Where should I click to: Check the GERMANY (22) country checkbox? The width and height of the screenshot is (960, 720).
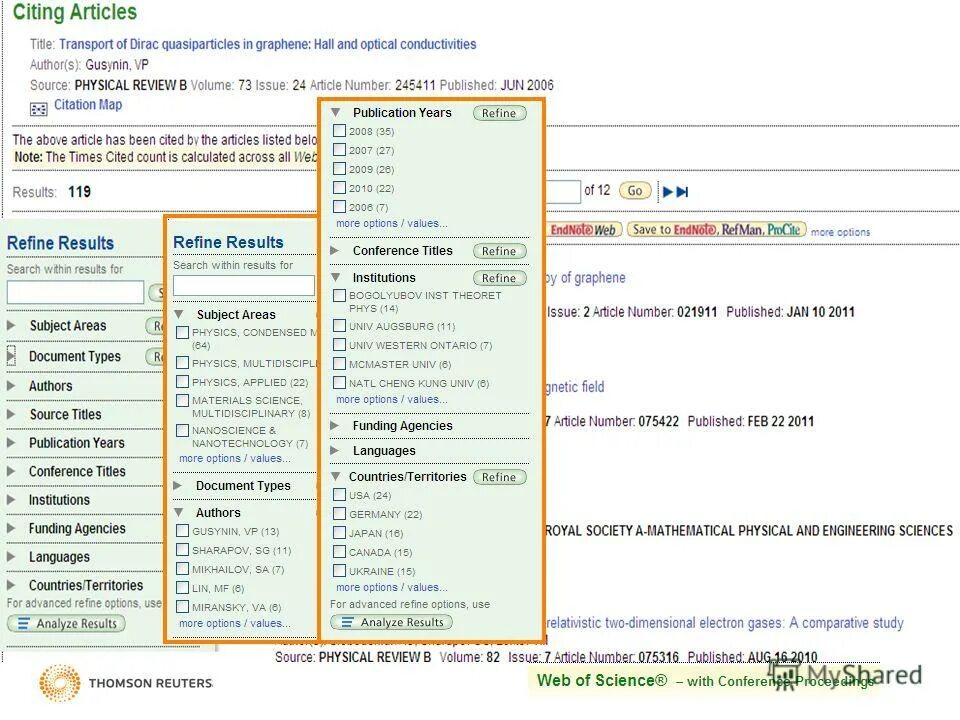pyautogui.click(x=340, y=514)
